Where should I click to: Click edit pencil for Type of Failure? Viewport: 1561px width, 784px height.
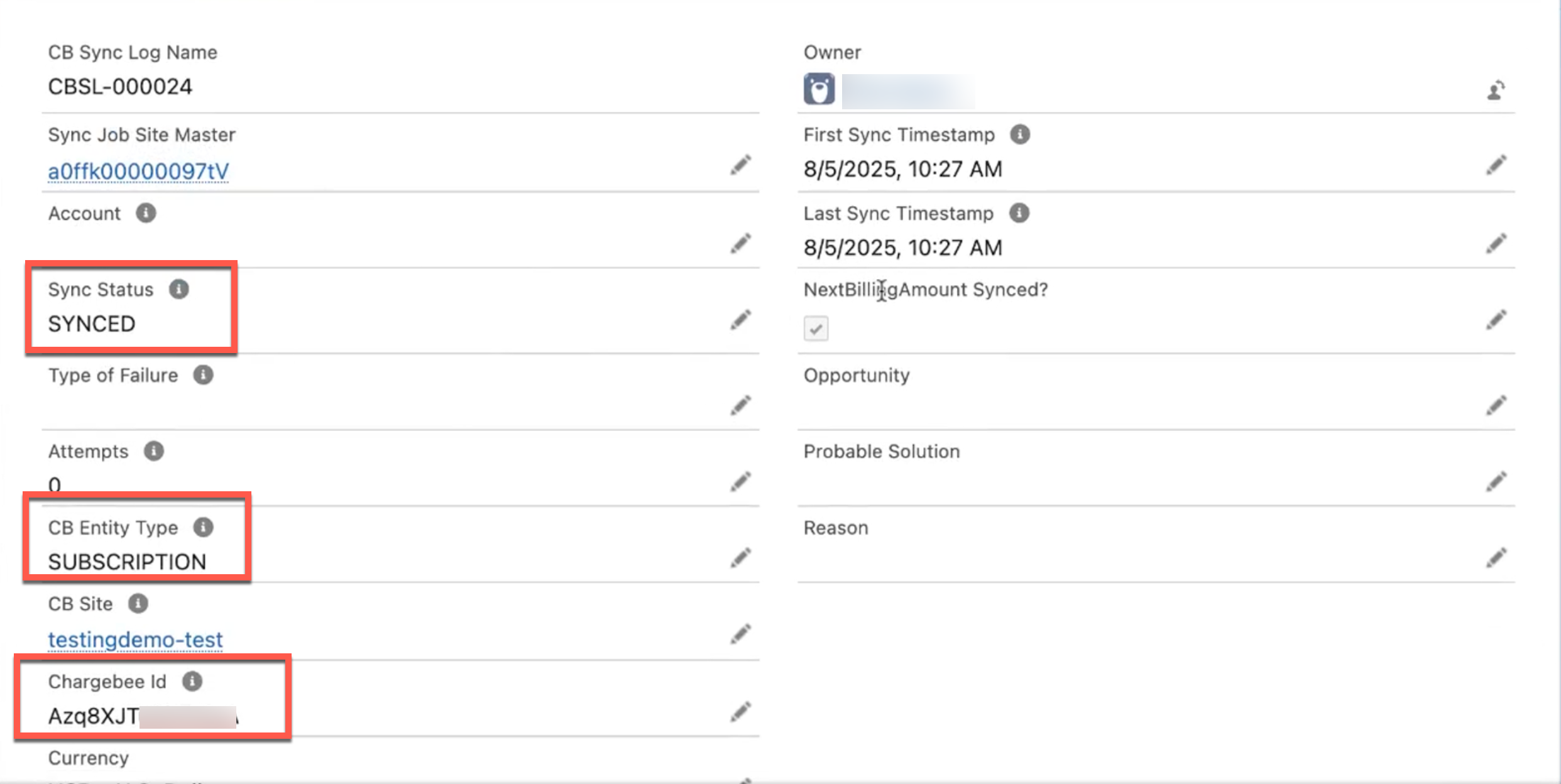point(740,405)
